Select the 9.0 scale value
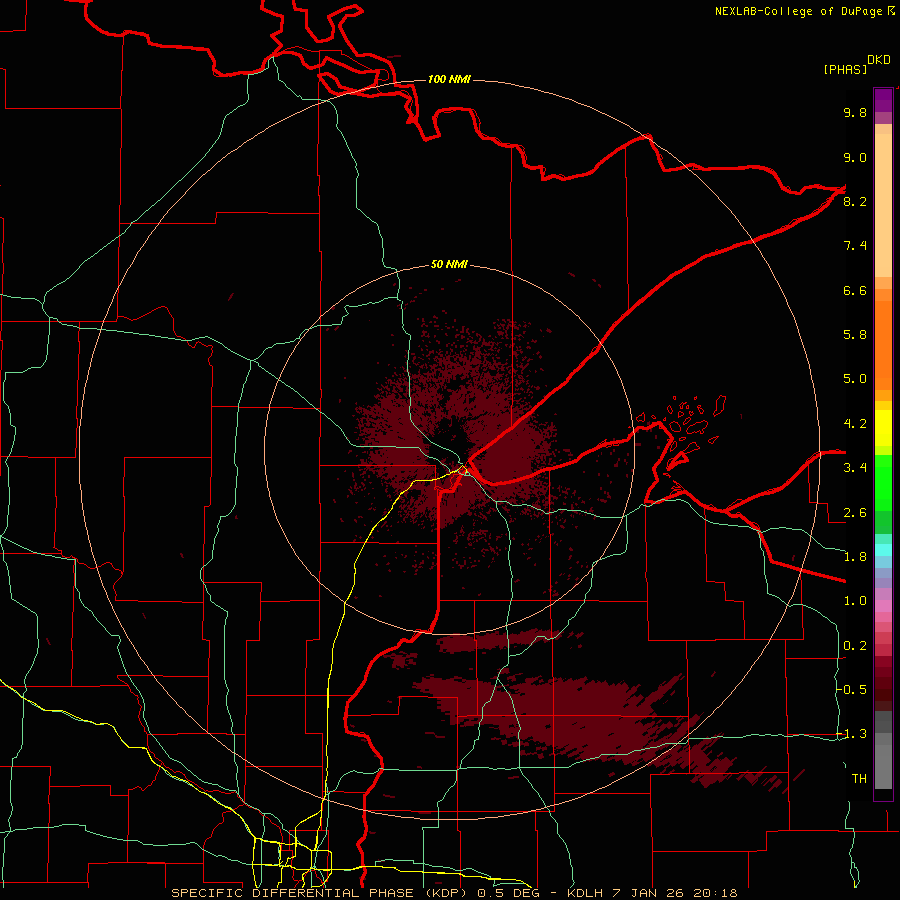Screen dimensions: 900x900 coord(855,157)
